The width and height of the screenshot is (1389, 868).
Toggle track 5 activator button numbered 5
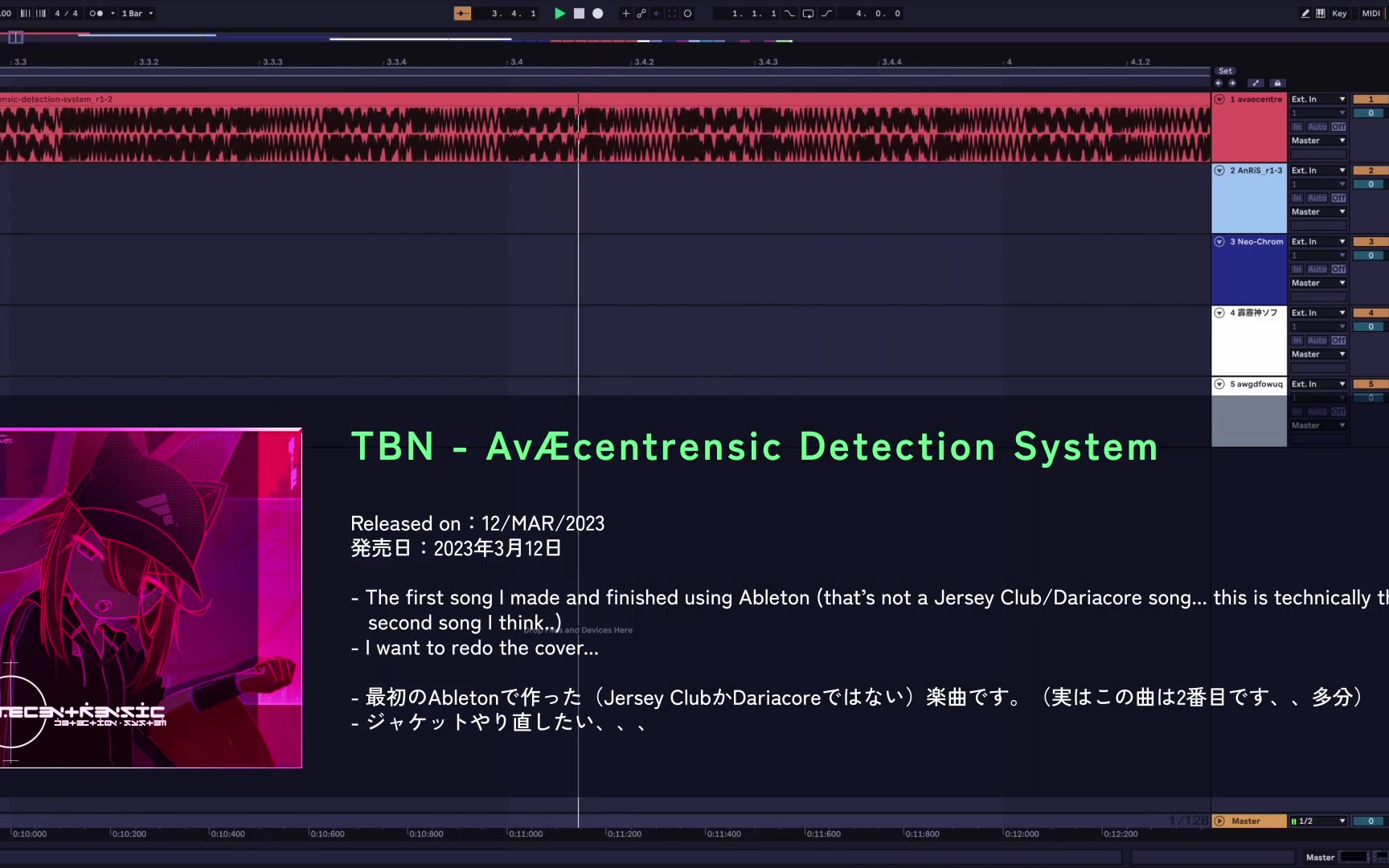coord(1371,384)
